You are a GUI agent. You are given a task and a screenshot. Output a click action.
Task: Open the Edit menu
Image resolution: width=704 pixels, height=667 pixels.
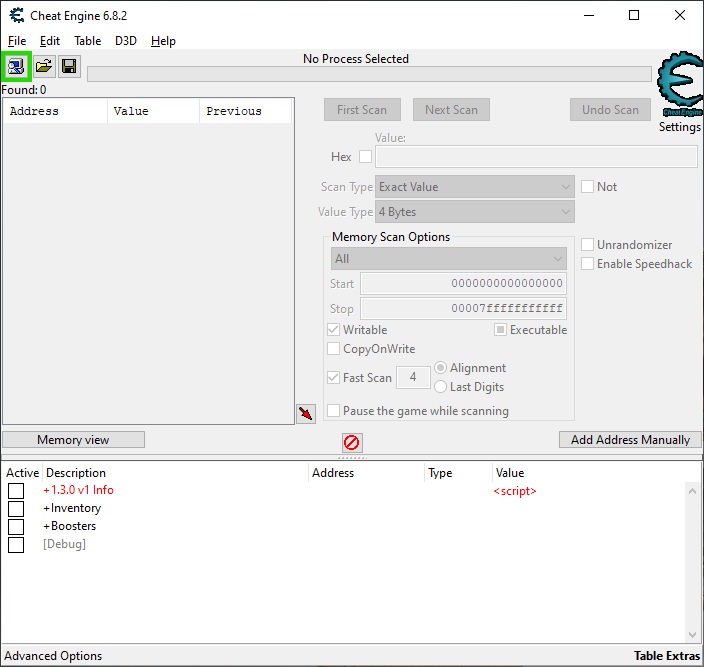click(49, 41)
